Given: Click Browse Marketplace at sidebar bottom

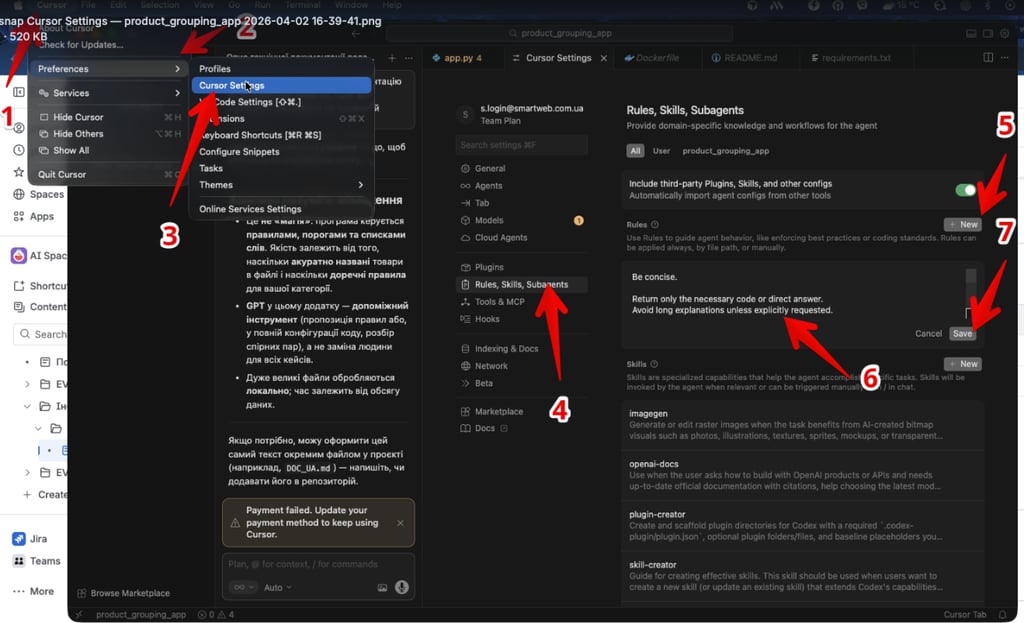Looking at the screenshot, I should point(123,593).
